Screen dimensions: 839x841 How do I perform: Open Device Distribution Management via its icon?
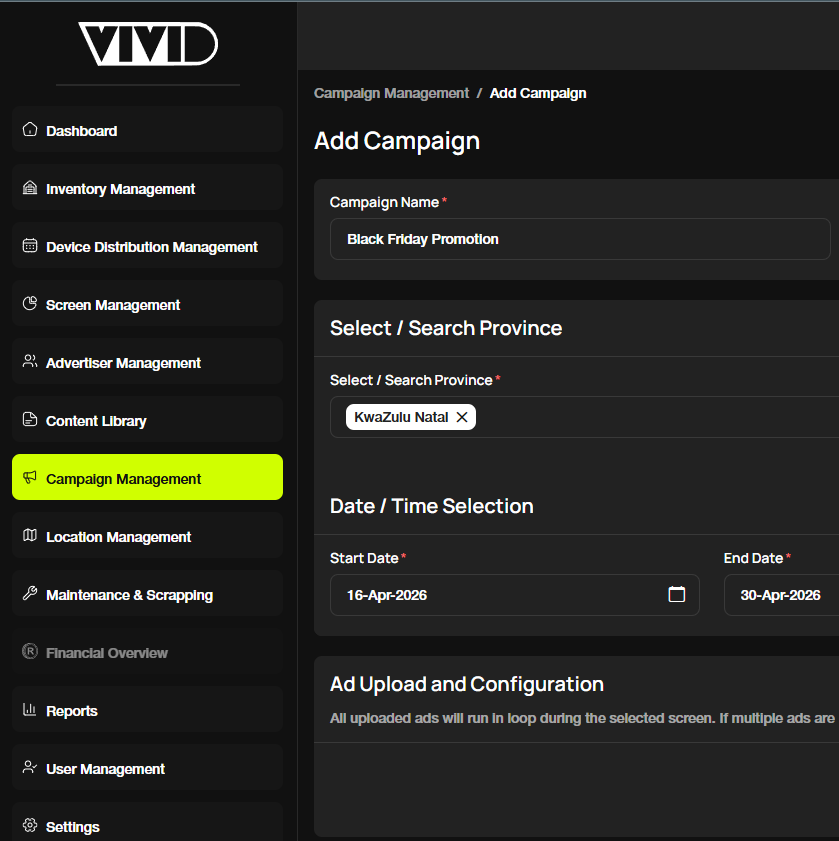point(27,246)
